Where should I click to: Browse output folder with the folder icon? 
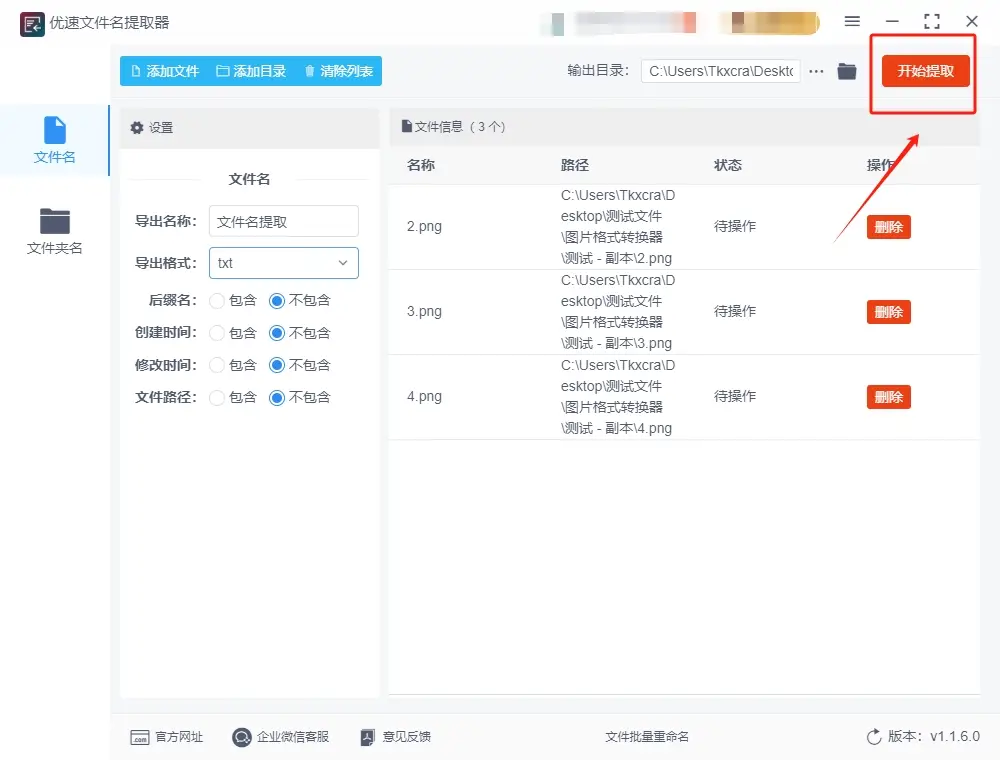point(847,71)
